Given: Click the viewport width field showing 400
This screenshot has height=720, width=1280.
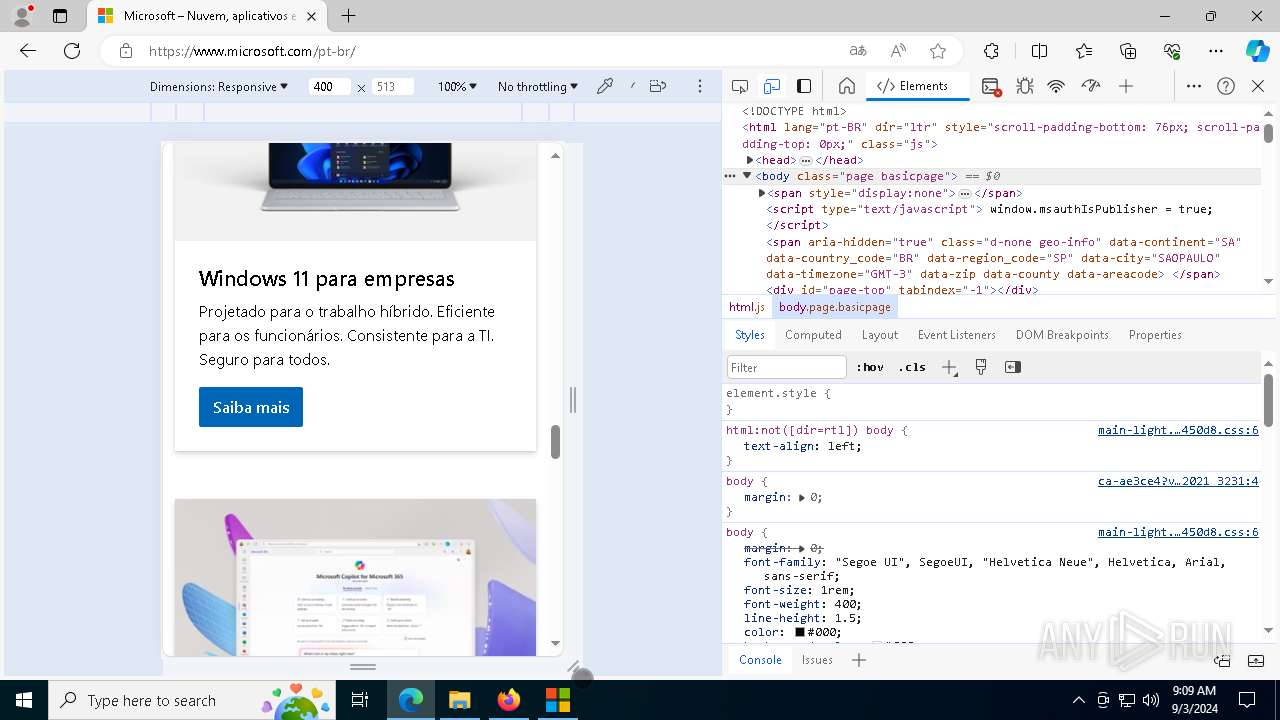Looking at the screenshot, I should click(x=329, y=87).
